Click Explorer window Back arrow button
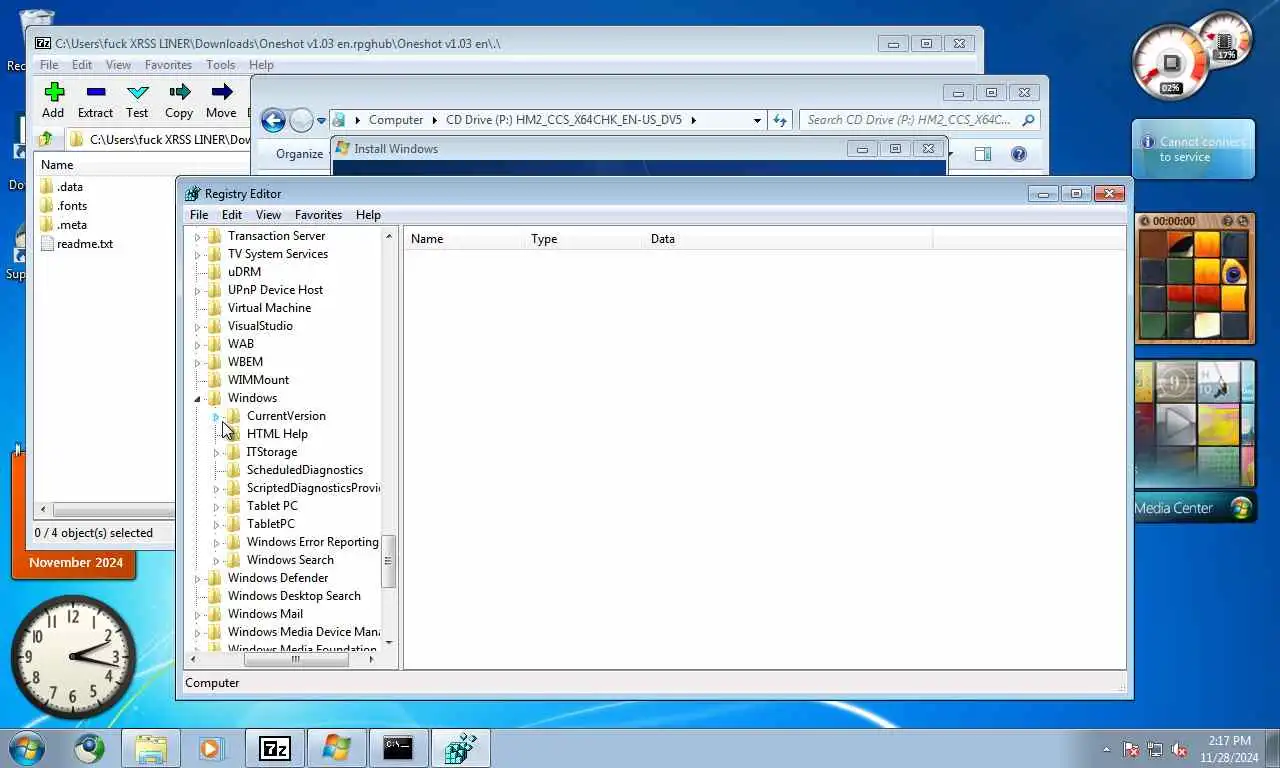Image resolution: width=1280 pixels, height=768 pixels. click(273, 121)
